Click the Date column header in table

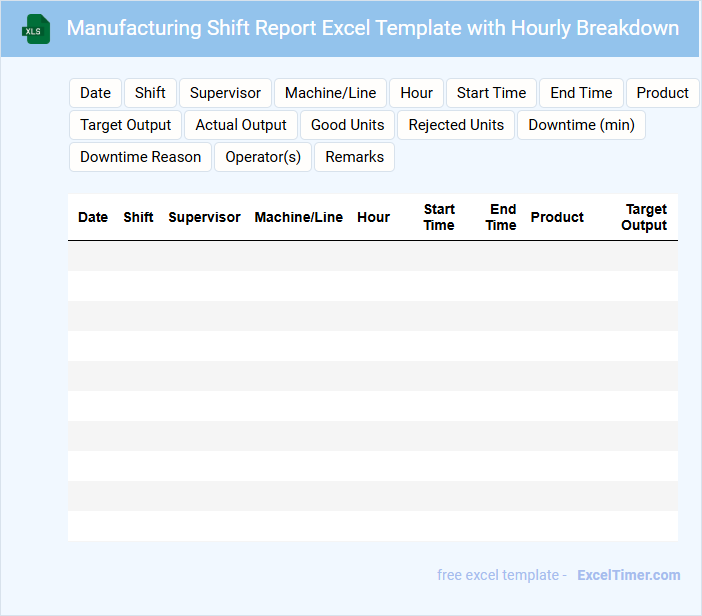(93, 217)
